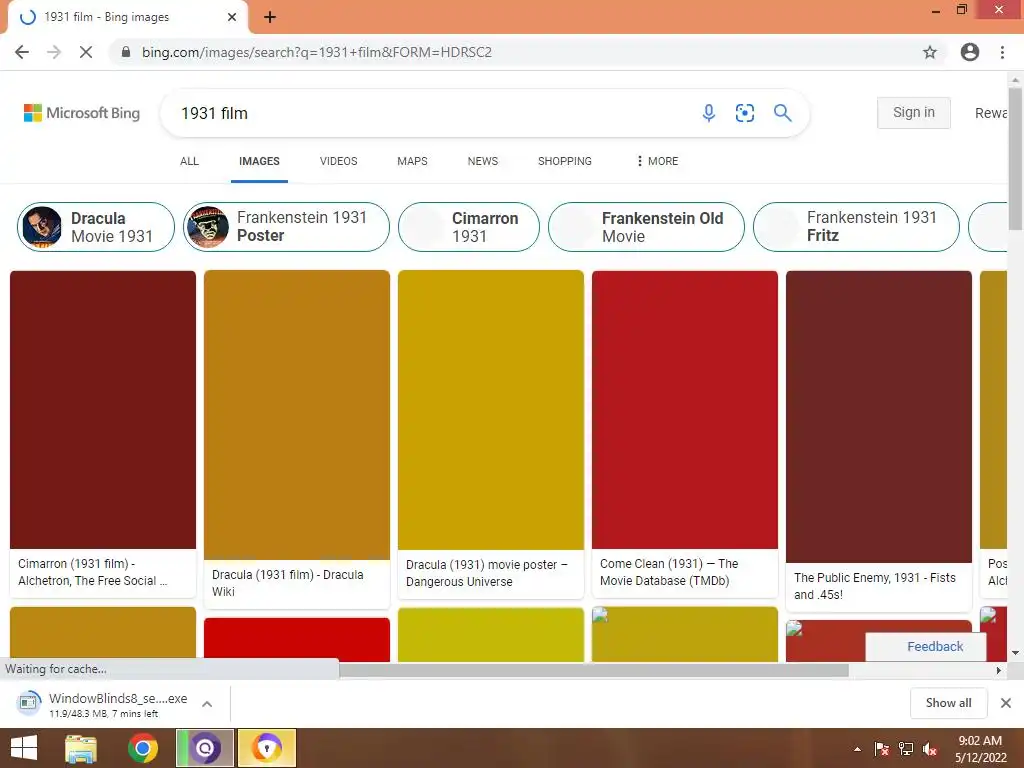This screenshot has height=768, width=1024.
Task: Open the WindowBlinds8 download item
Action: coord(104,704)
